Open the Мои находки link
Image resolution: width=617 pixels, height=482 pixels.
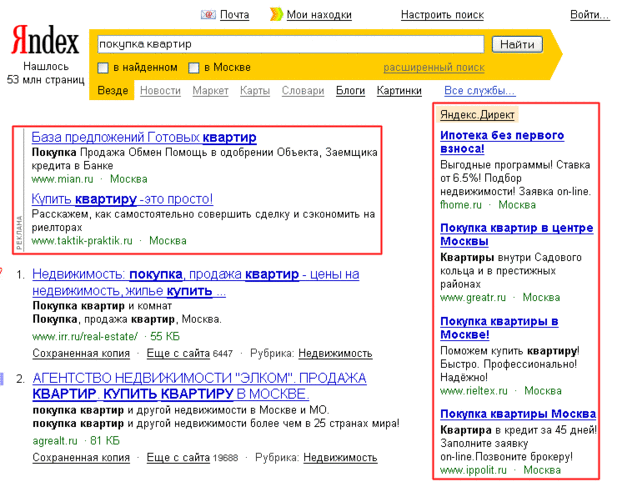point(319,15)
